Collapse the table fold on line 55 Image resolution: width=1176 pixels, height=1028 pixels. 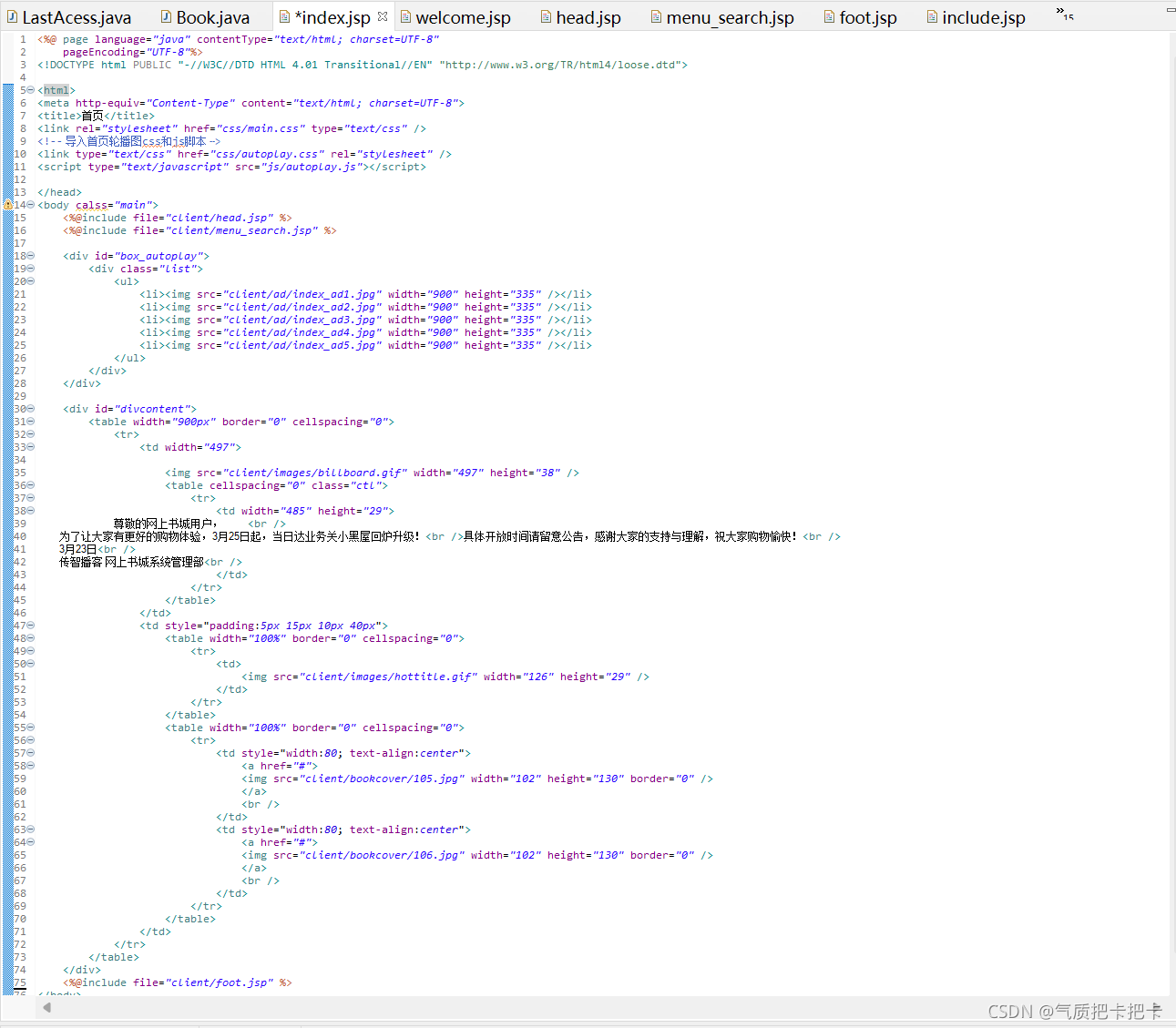(x=31, y=728)
